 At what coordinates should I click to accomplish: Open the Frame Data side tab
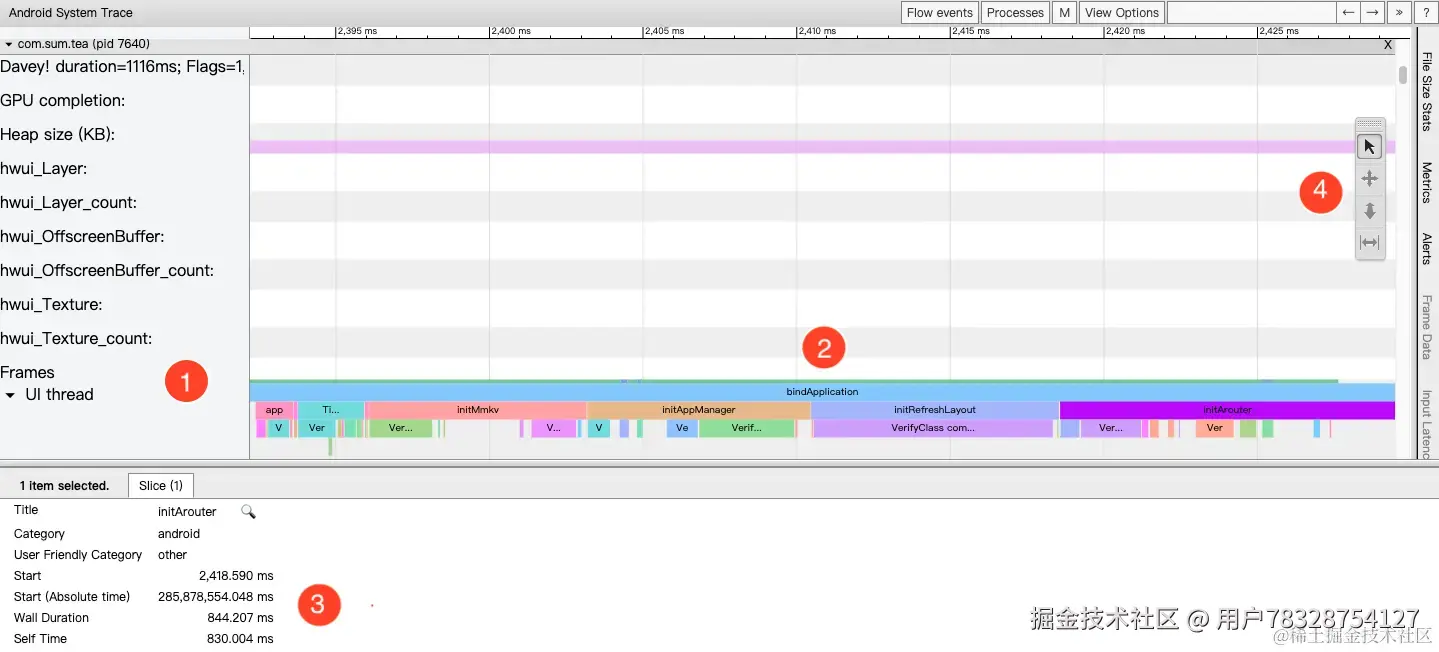[x=1427, y=326]
